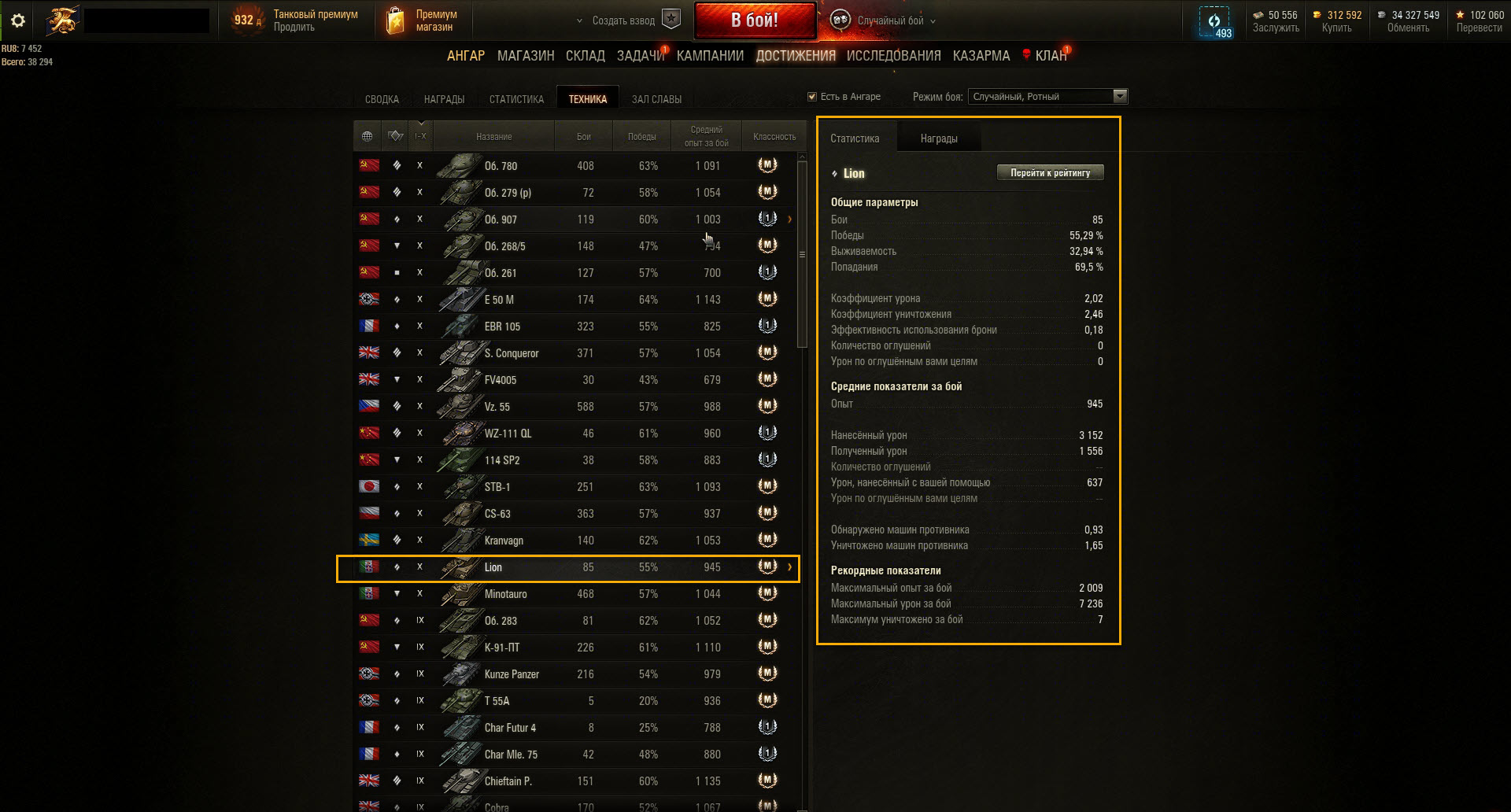The width and height of the screenshot is (1511, 812).
Task: Click the vehicle list scrollbar handle
Action: point(802,254)
